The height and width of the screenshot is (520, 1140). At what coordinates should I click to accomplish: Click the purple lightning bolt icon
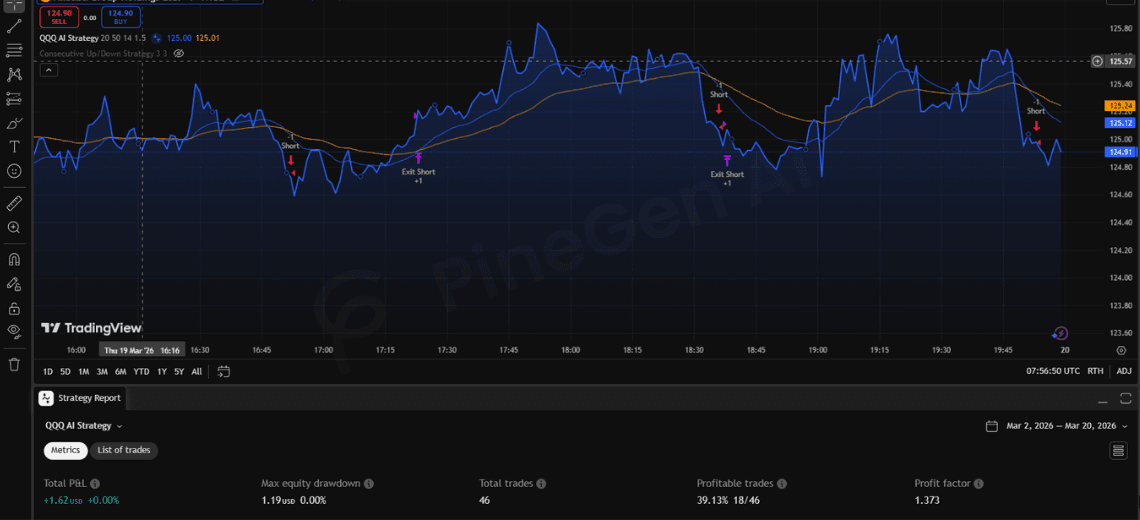coord(1061,334)
